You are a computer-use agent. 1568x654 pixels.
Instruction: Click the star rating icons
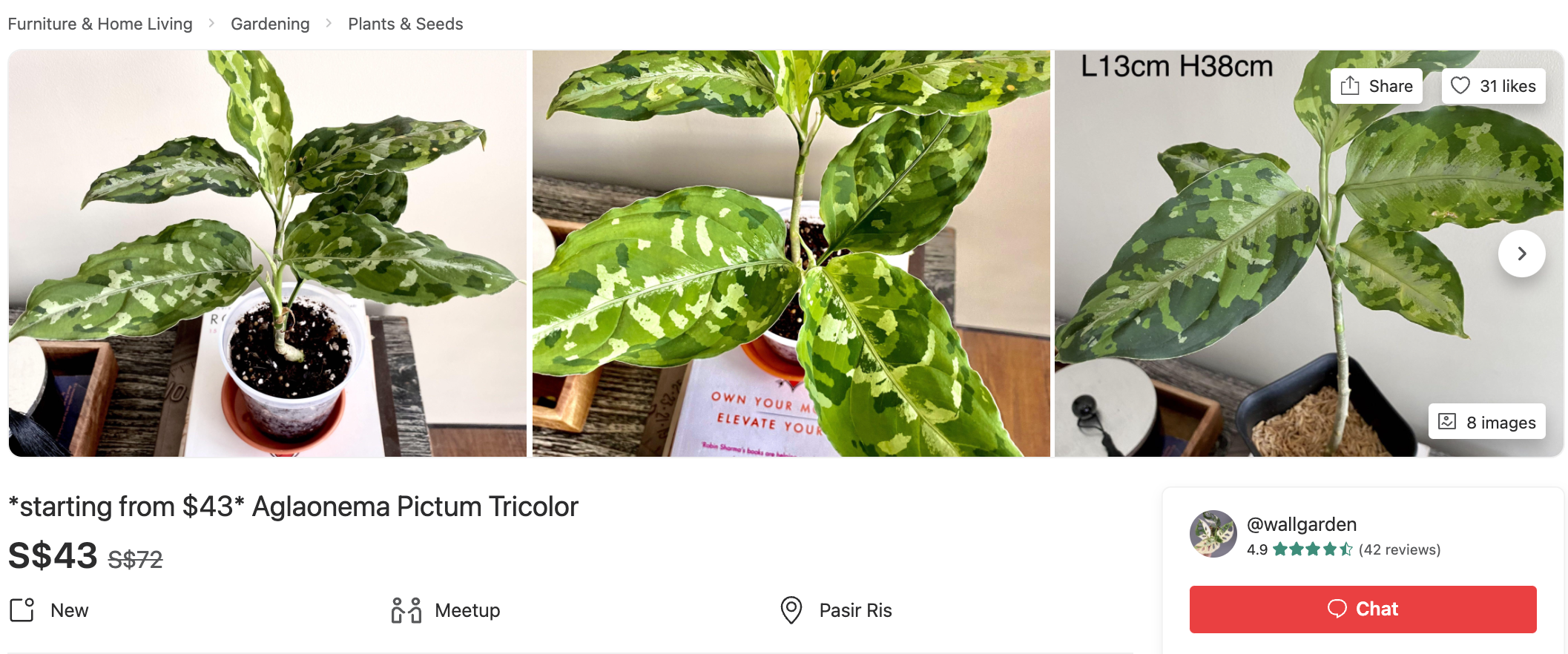coord(1313,549)
